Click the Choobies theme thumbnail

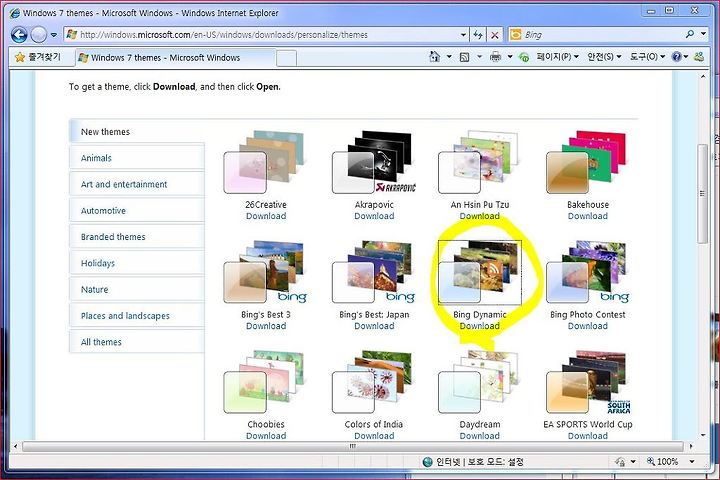point(264,382)
